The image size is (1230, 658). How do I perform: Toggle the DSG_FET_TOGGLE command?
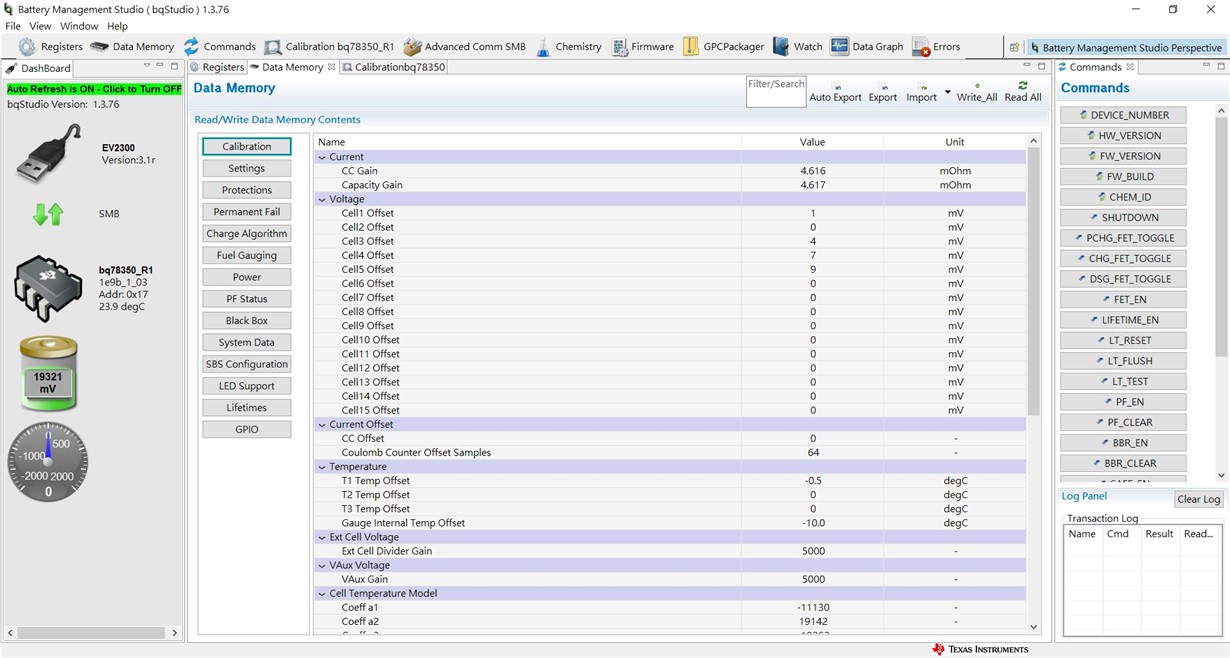coord(1123,279)
